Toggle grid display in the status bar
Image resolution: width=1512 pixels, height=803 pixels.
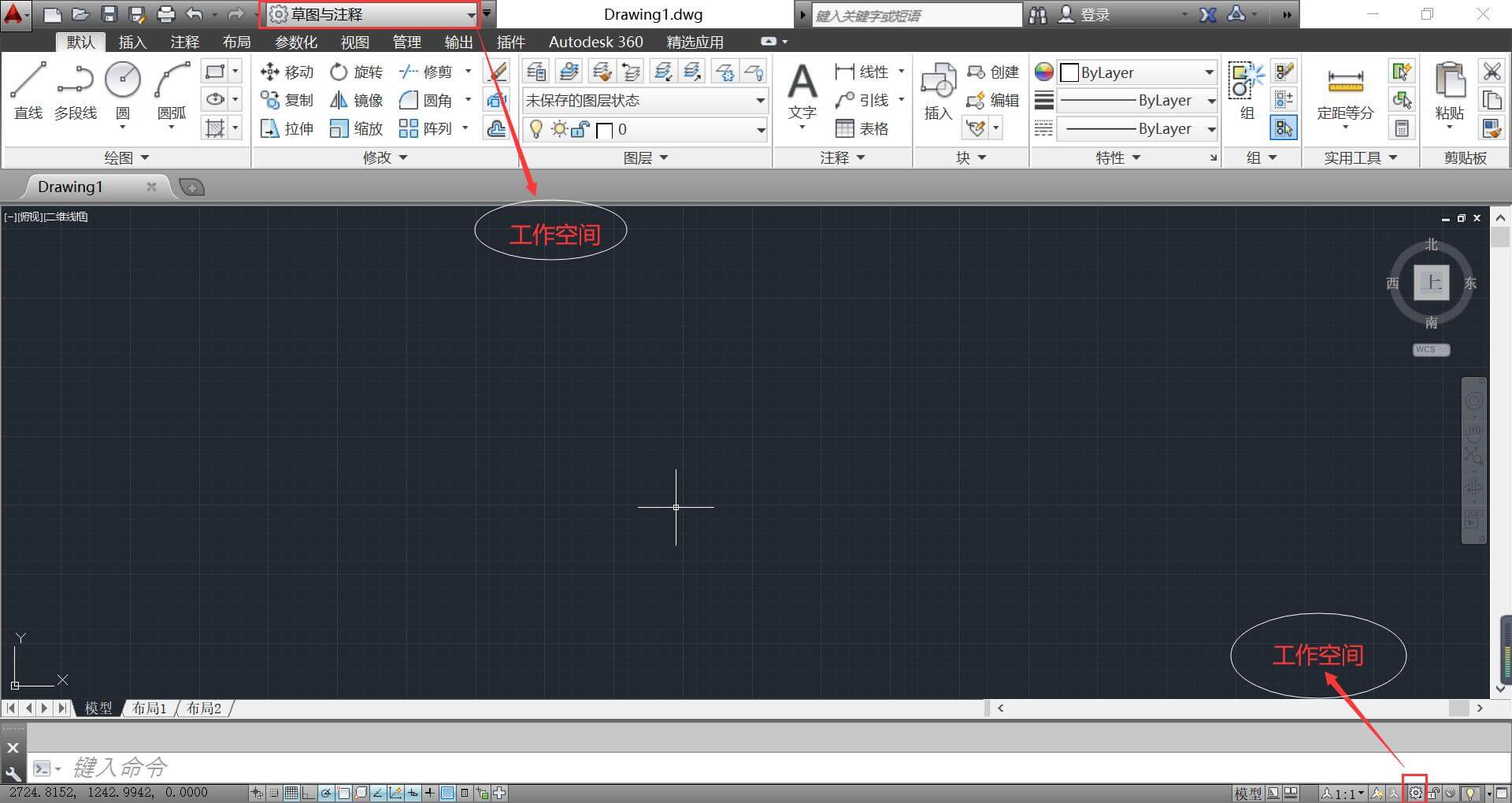pos(291,793)
